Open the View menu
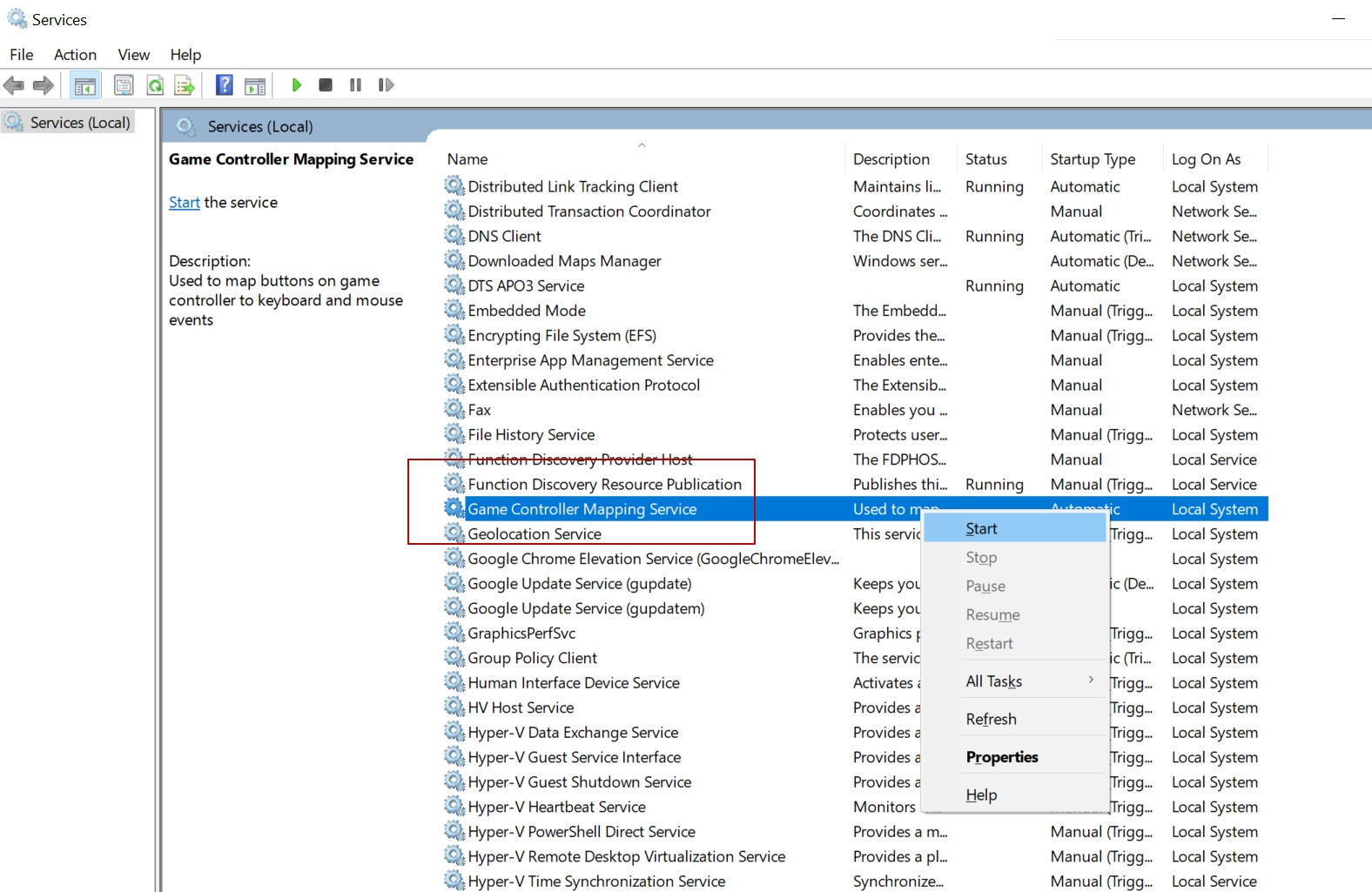 (x=134, y=55)
